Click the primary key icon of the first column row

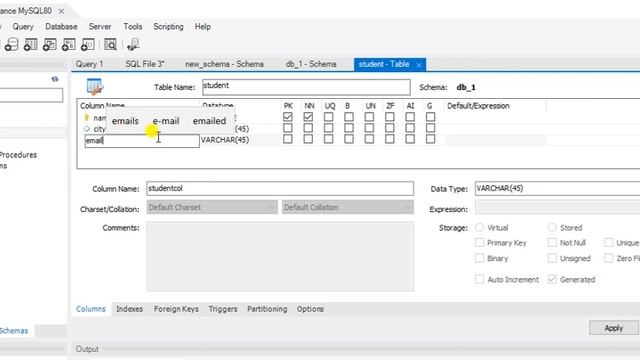(86, 118)
